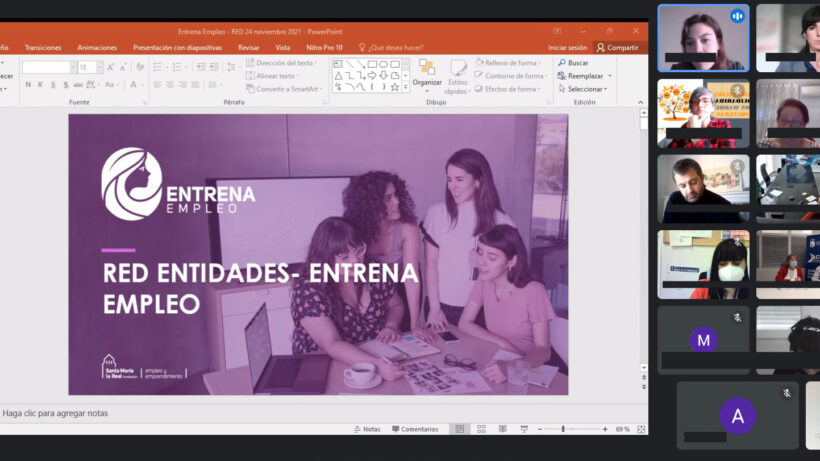Click the Organizar arrange icon

(x=427, y=67)
